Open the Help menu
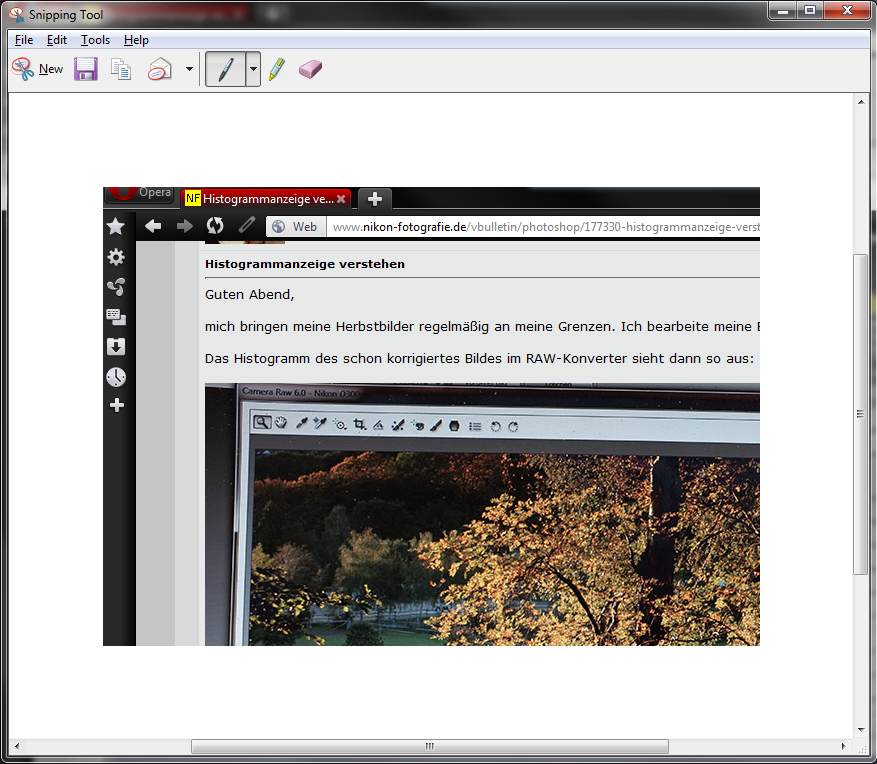The image size is (877, 764). [x=136, y=40]
